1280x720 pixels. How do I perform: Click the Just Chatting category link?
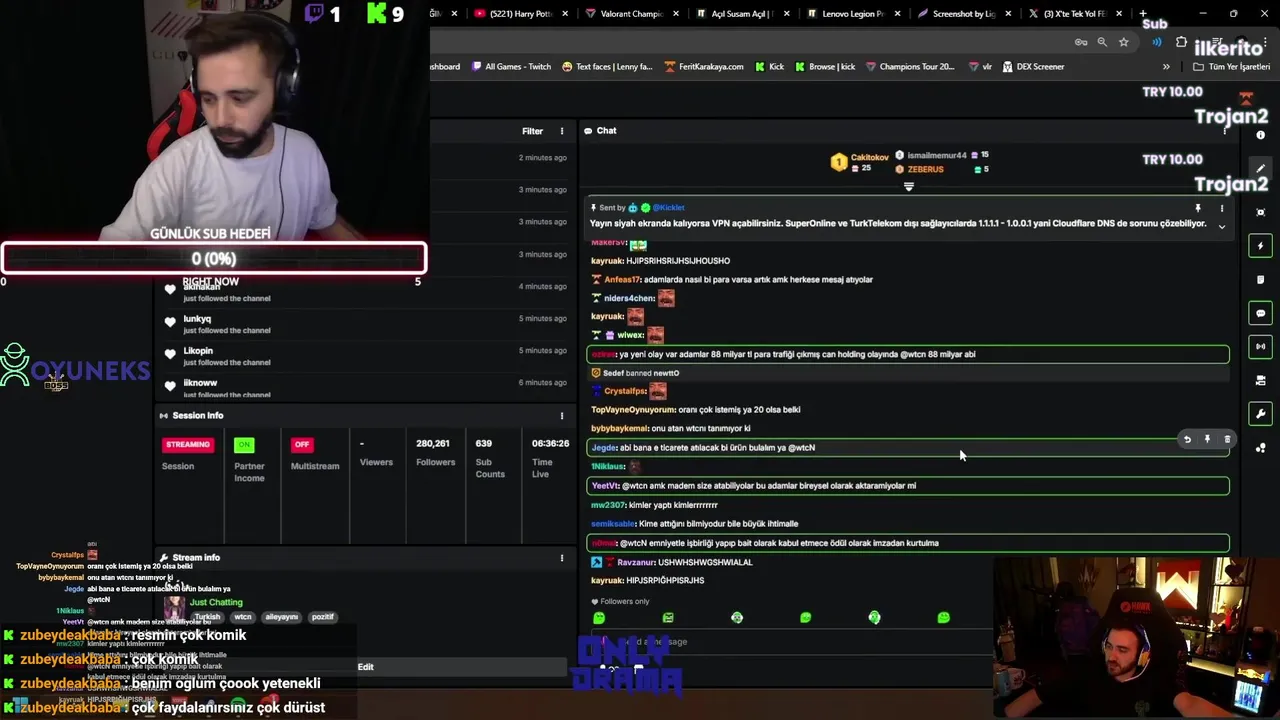pos(216,602)
